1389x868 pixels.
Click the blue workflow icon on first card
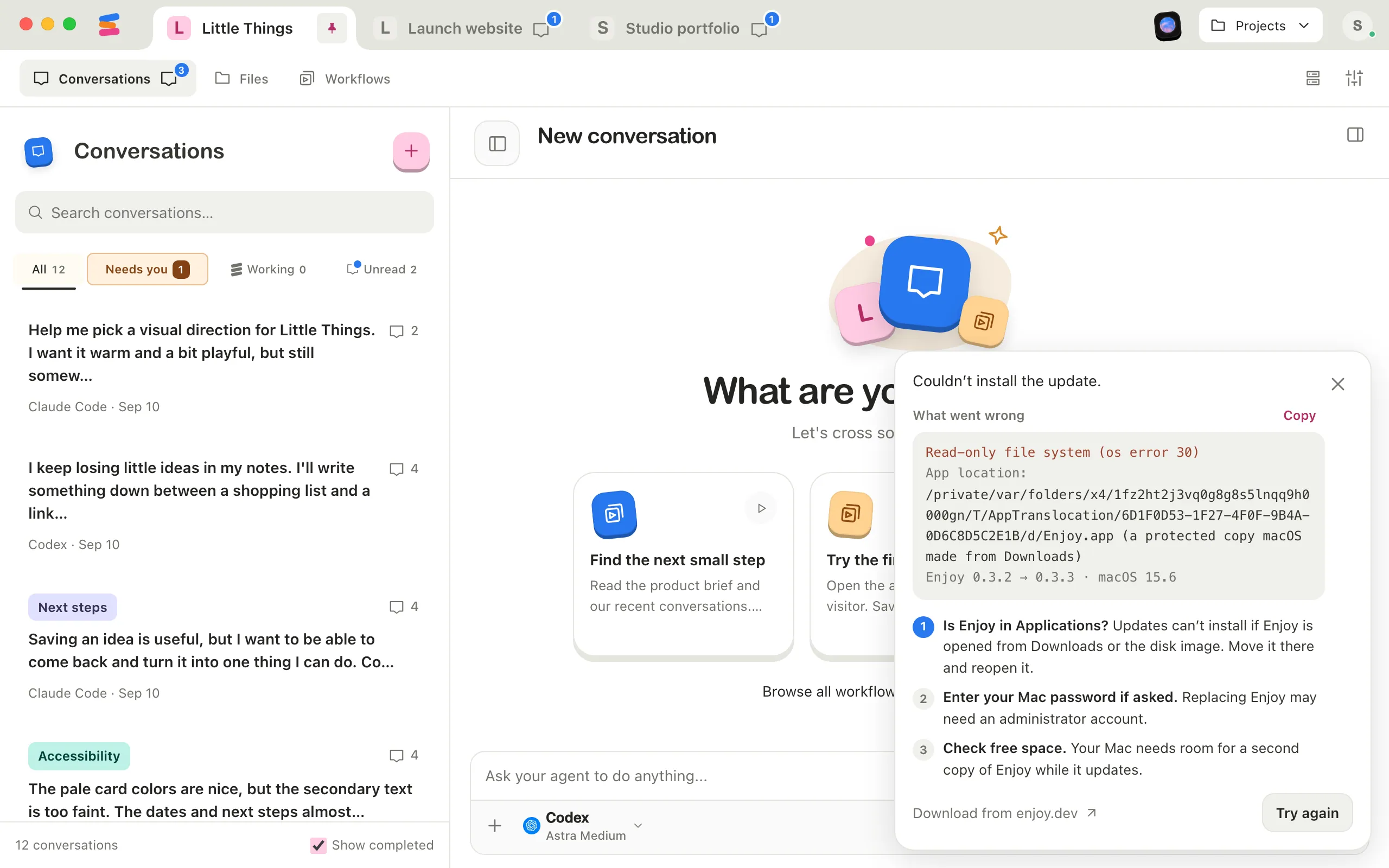[614, 514]
